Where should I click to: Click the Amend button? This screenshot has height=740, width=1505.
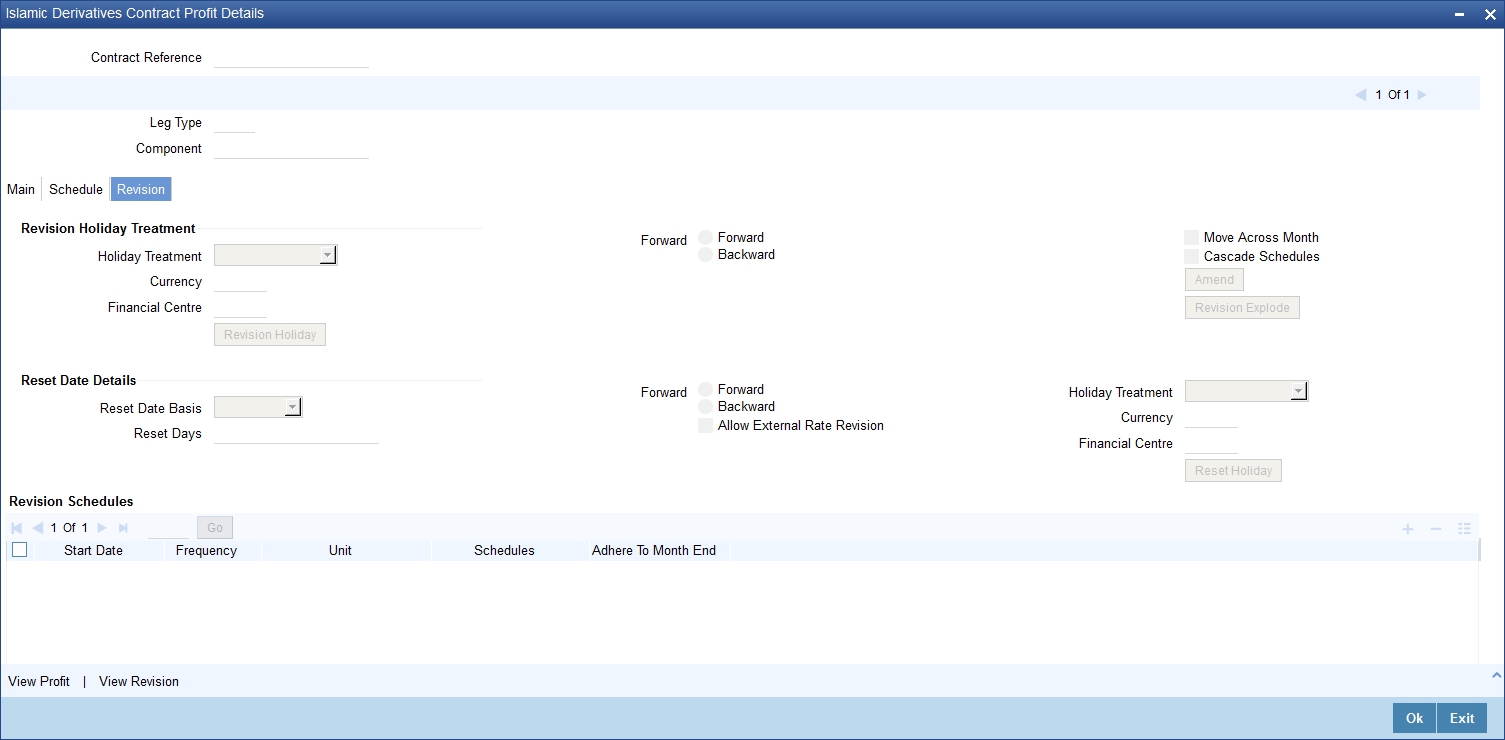click(1214, 280)
